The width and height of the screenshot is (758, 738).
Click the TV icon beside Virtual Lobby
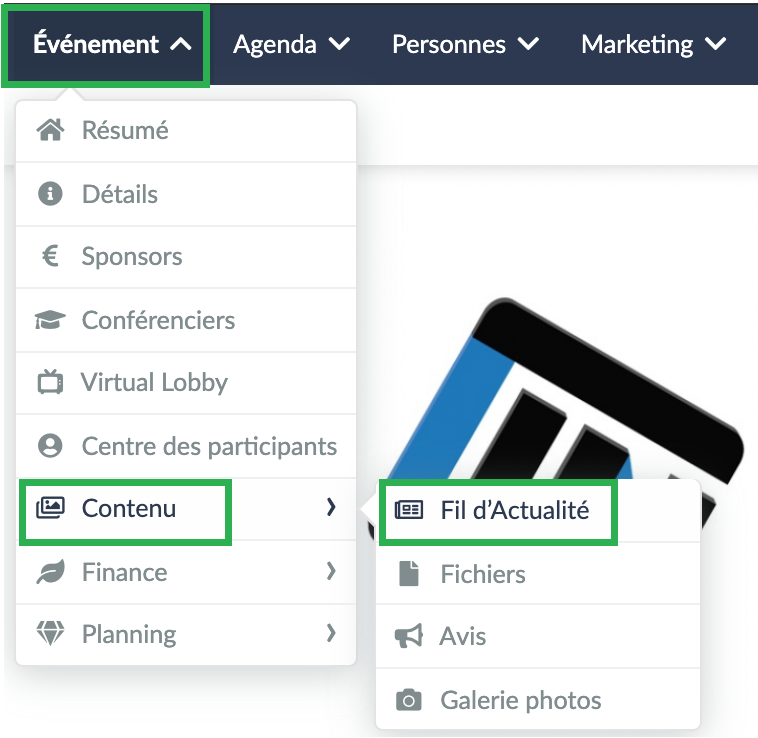pyautogui.click(x=50, y=382)
